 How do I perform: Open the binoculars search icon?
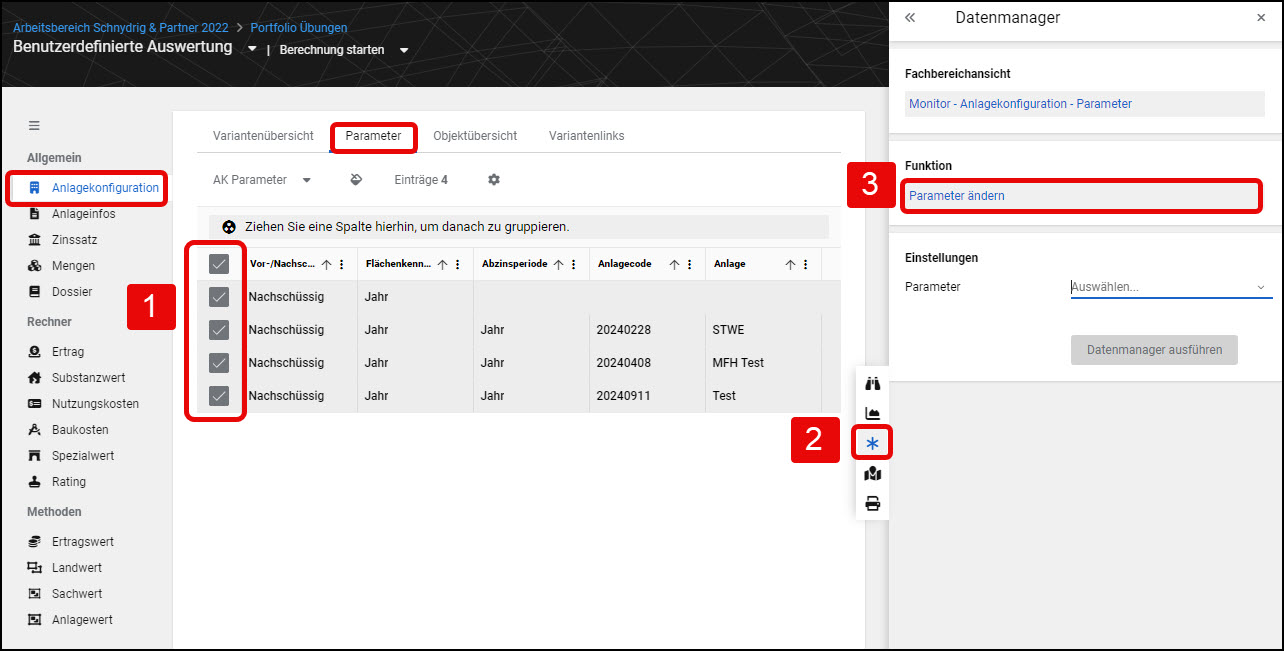pyautogui.click(x=872, y=383)
